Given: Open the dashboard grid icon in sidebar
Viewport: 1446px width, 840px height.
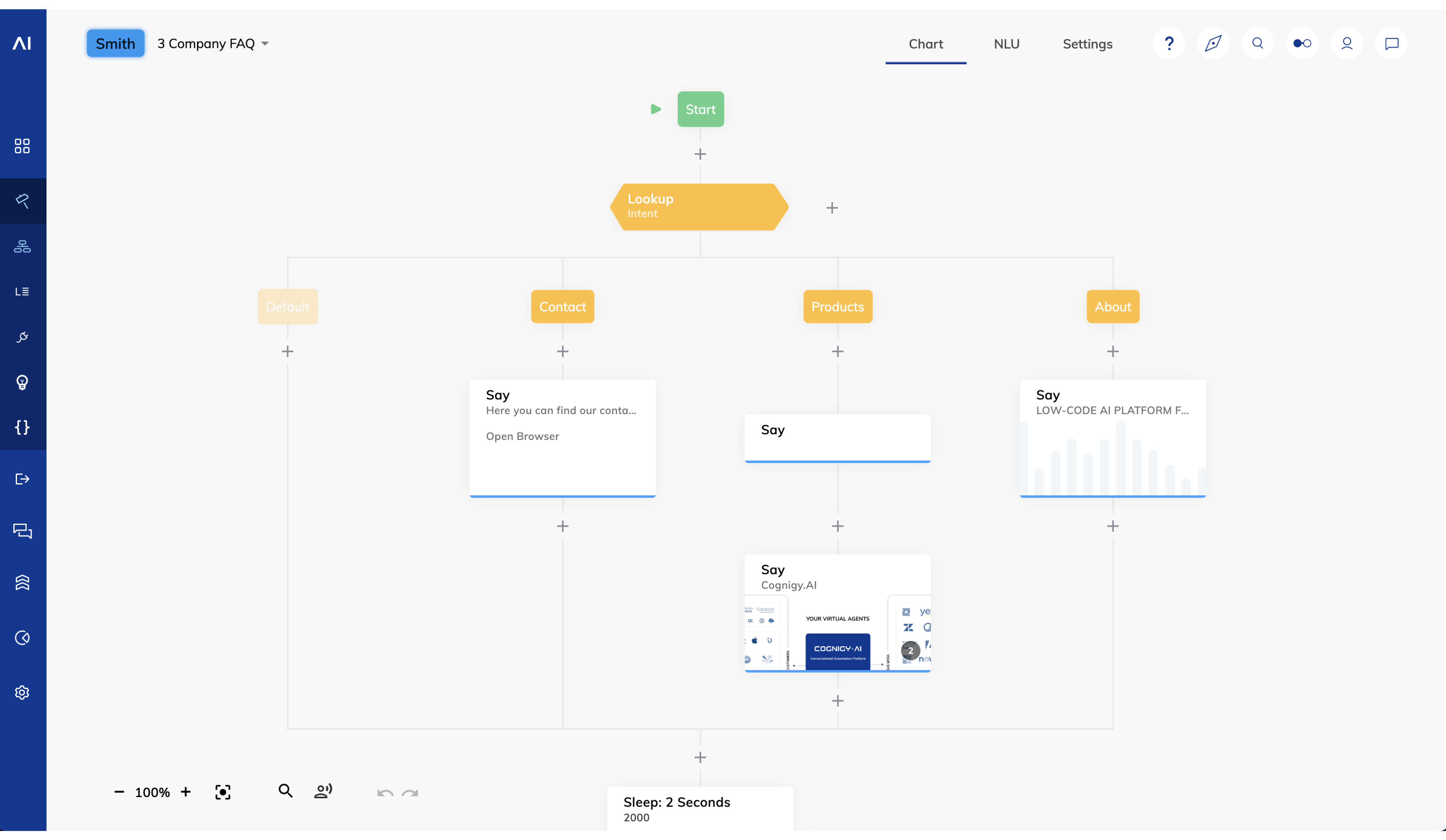Looking at the screenshot, I should tap(22, 146).
